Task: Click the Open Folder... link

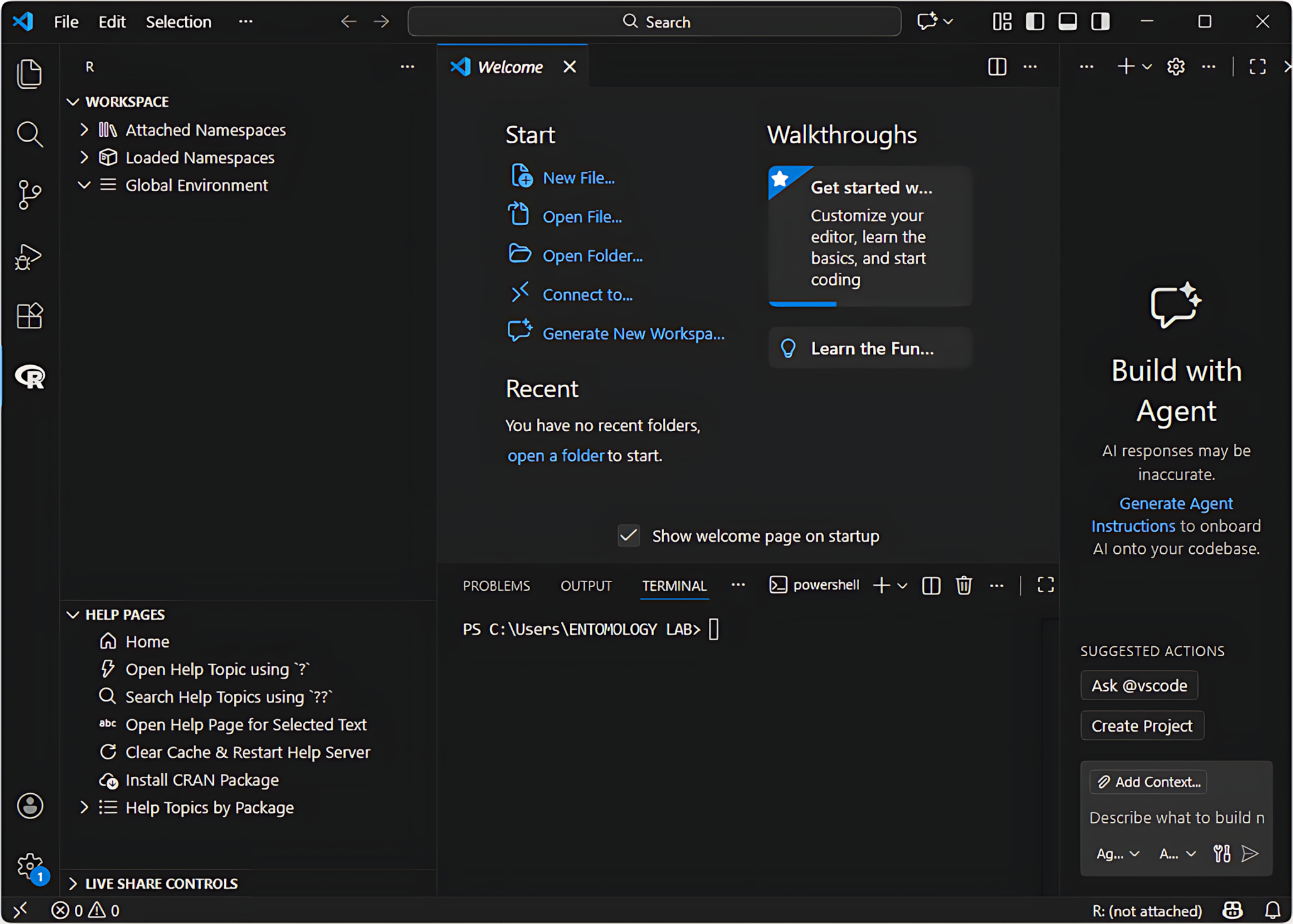Action: (592, 256)
